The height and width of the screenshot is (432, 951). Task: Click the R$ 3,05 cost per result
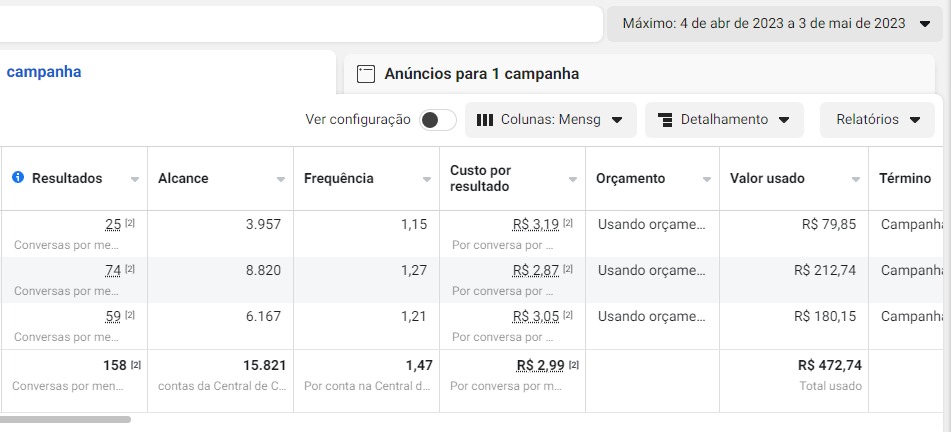pyautogui.click(x=535, y=316)
